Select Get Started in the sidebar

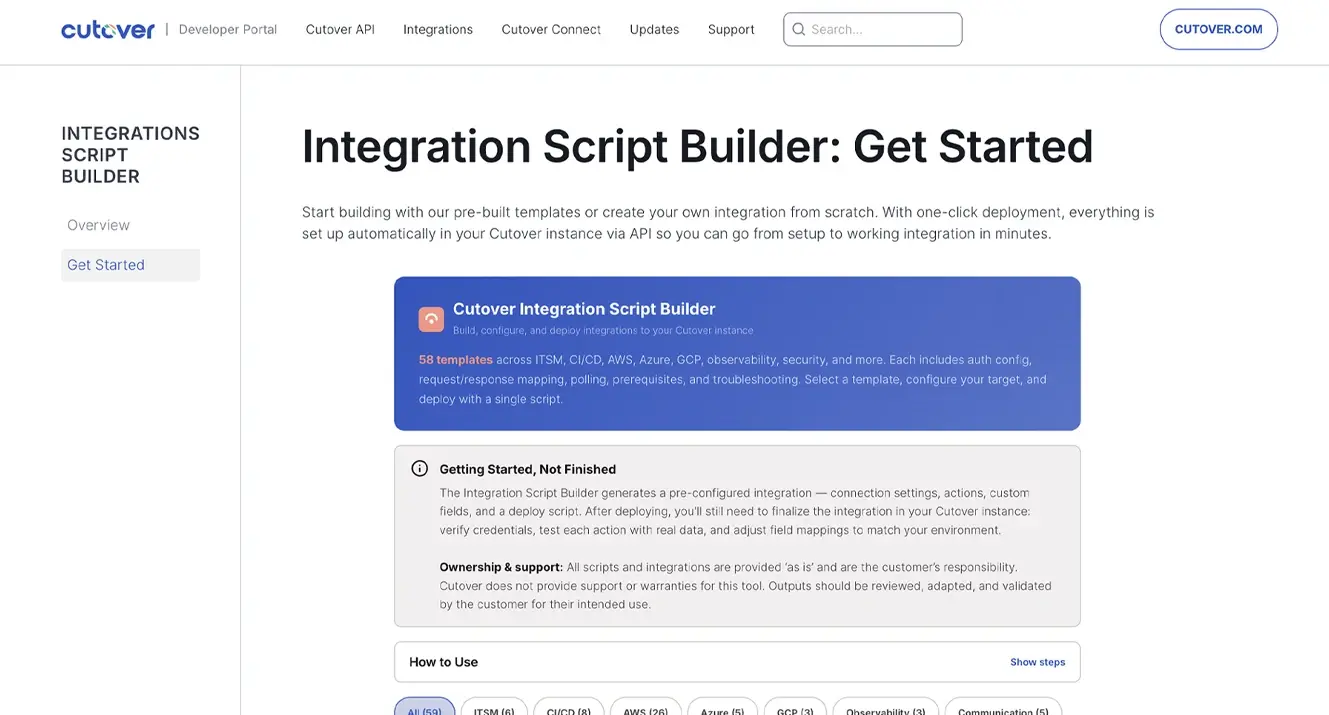pyautogui.click(x=130, y=265)
